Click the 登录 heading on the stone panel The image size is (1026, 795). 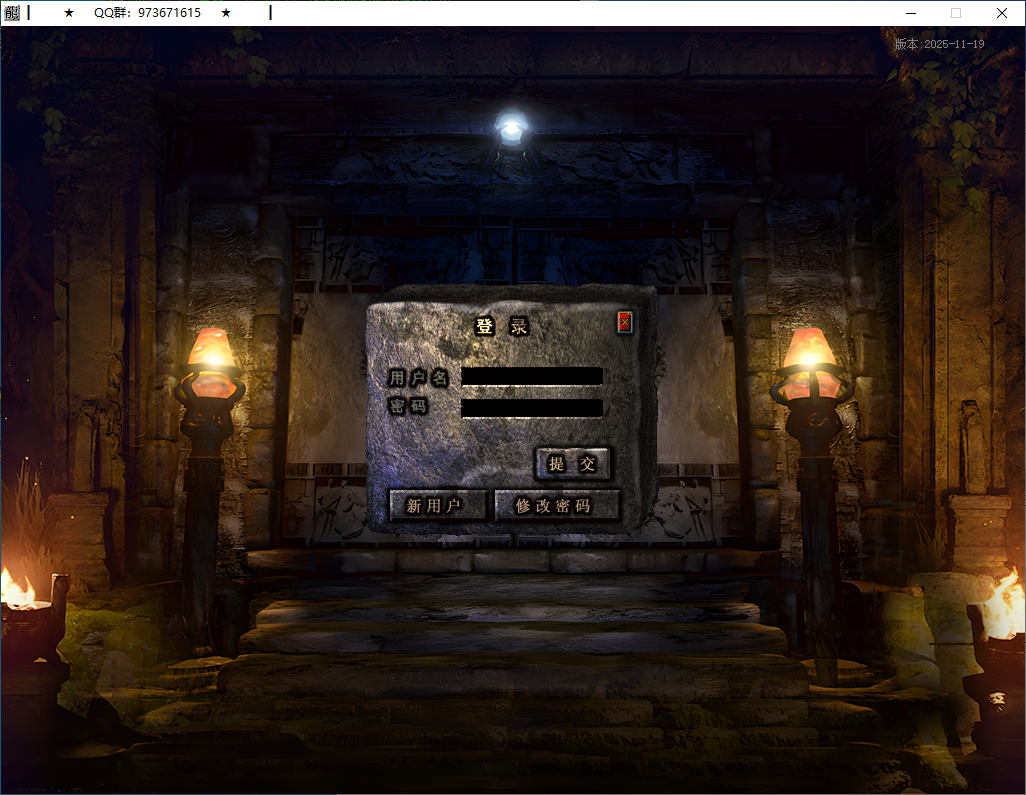click(x=501, y=326)
